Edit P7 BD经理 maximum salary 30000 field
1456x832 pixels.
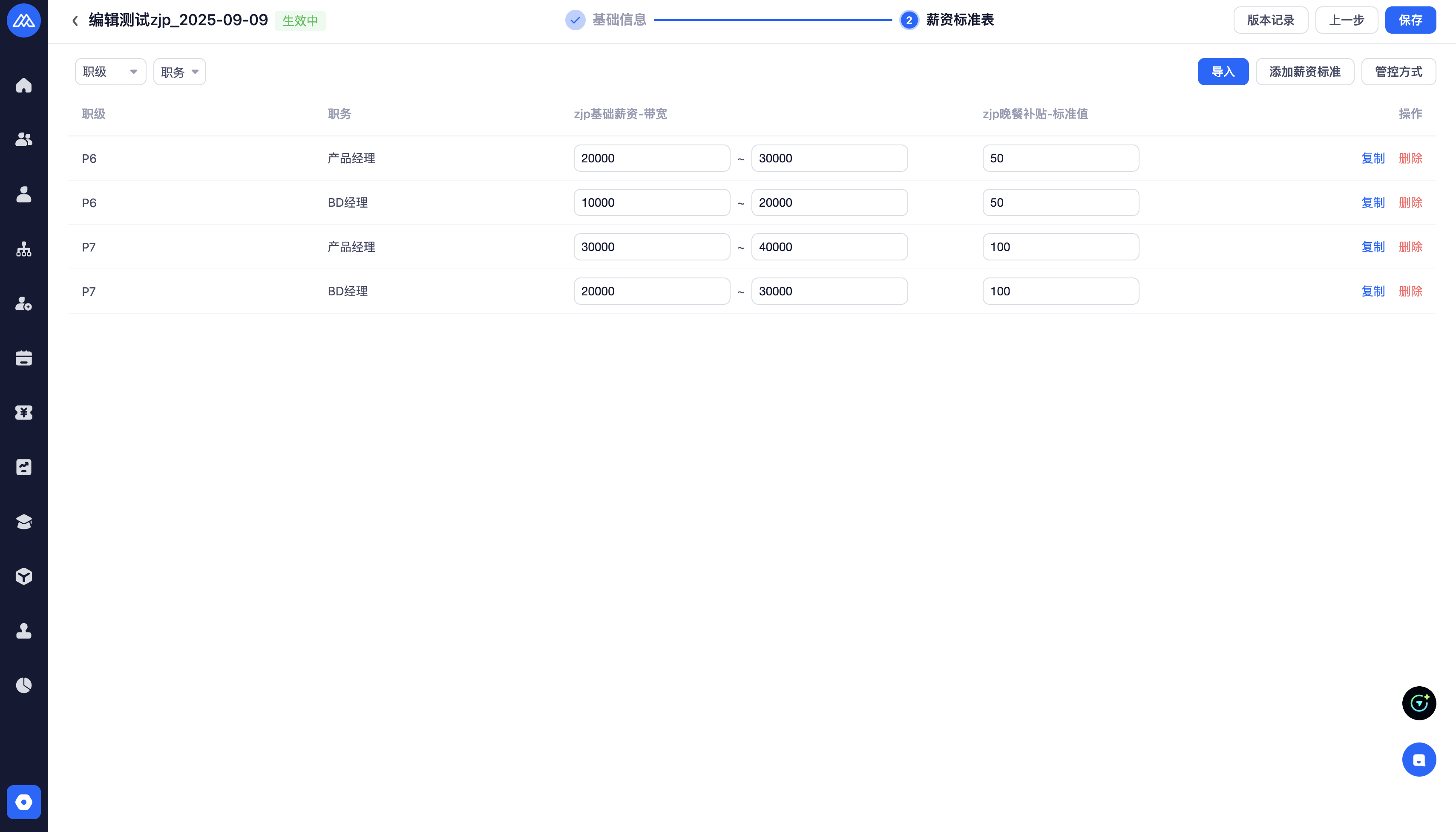pyautogui.click(x=829, y=292)
